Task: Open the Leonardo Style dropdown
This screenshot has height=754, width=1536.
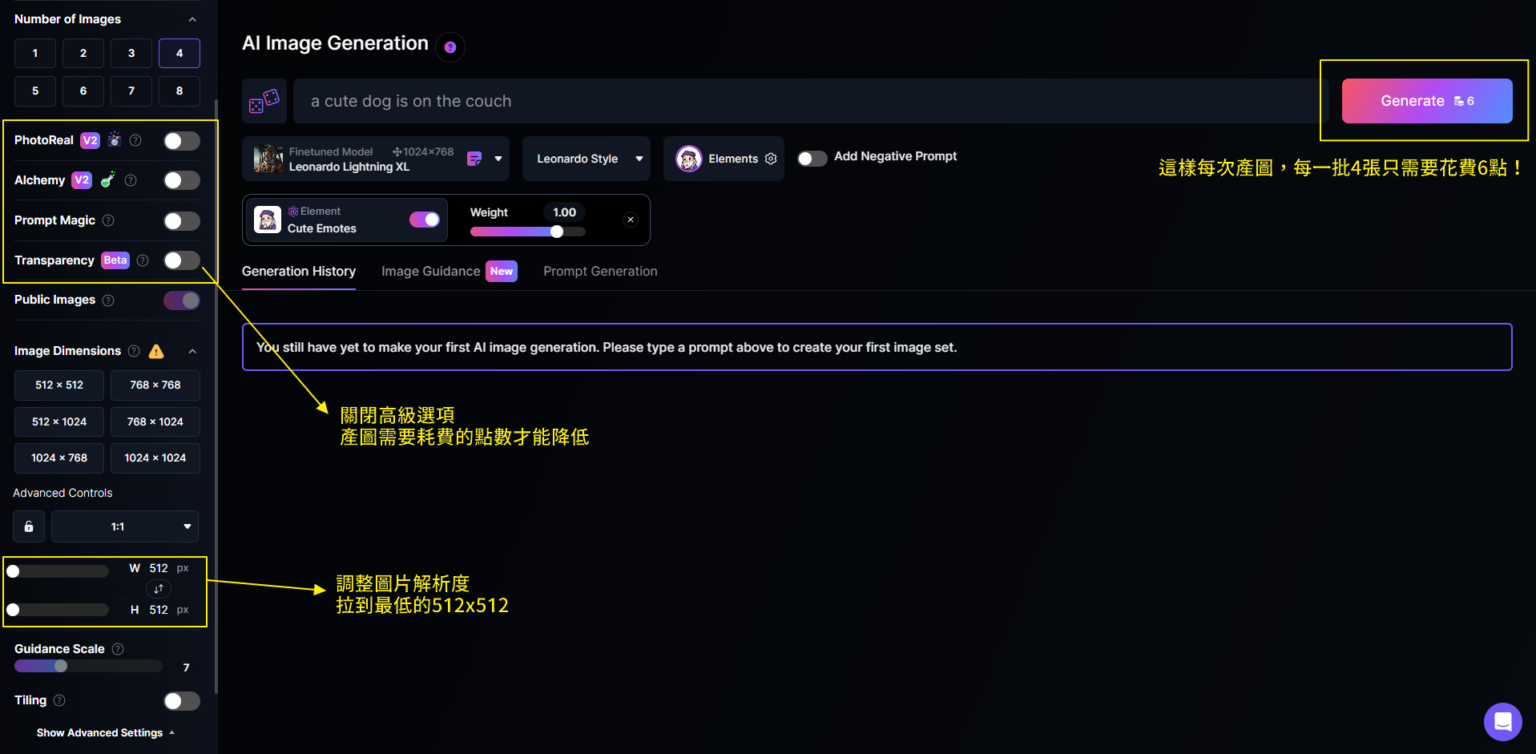Action: [586, 159]
